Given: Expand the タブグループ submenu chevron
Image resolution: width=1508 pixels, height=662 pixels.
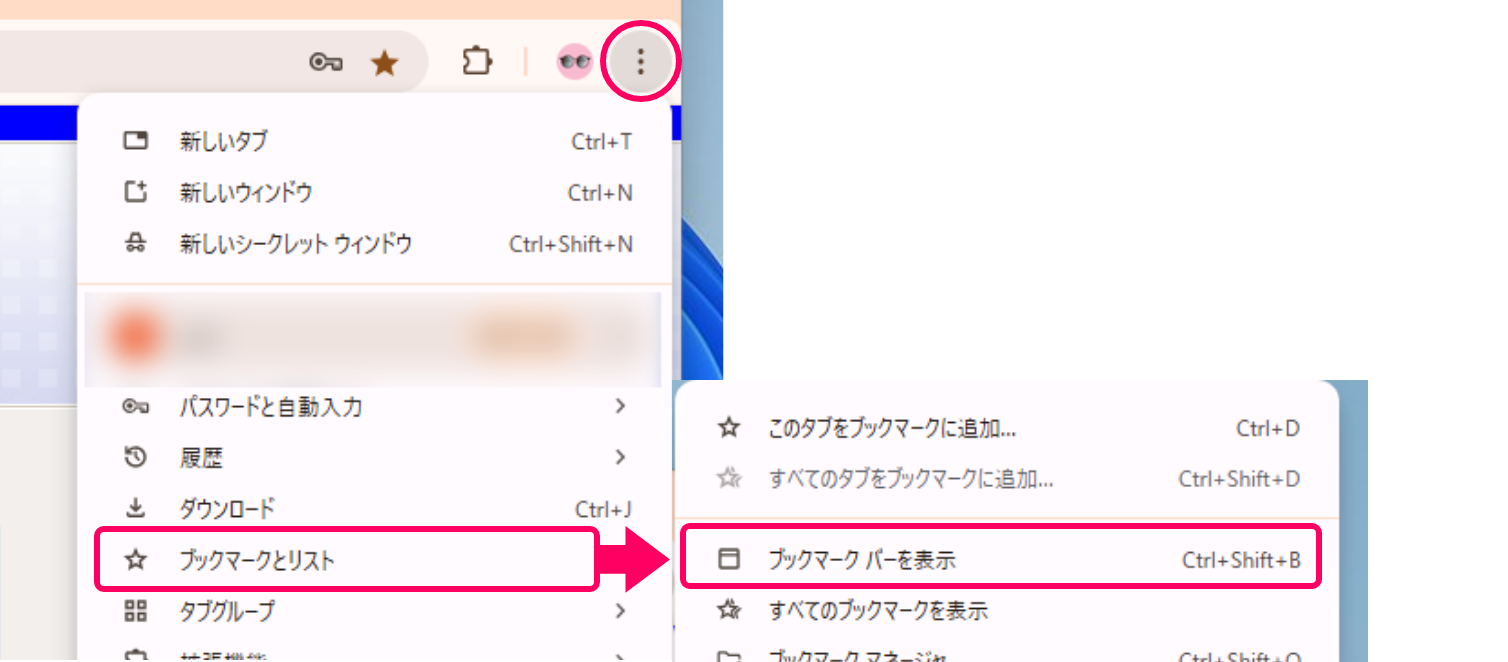Looking at the screenshot, I should [620, 610].
